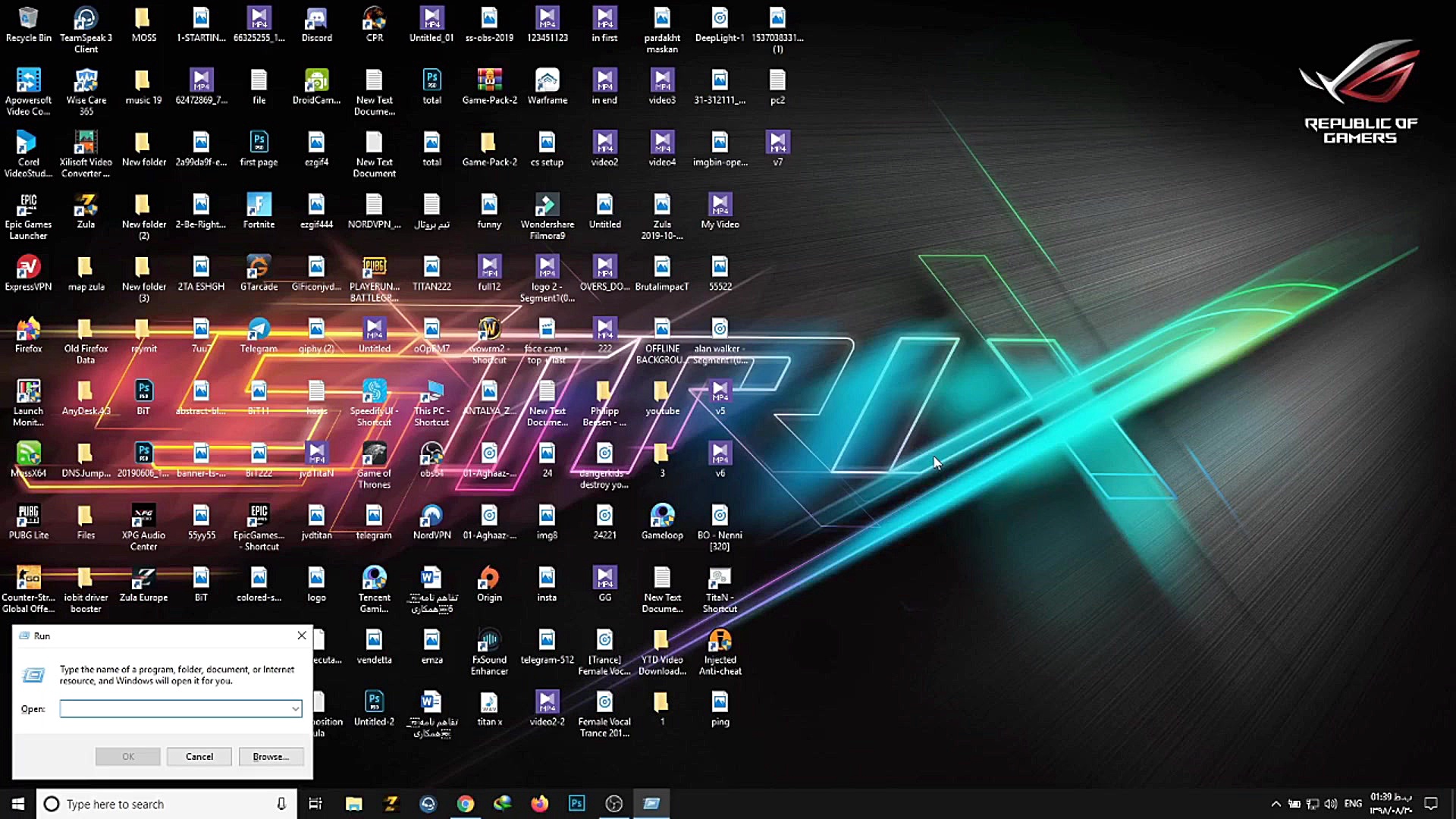Show hidden system tray icons

click(1276, 804)
